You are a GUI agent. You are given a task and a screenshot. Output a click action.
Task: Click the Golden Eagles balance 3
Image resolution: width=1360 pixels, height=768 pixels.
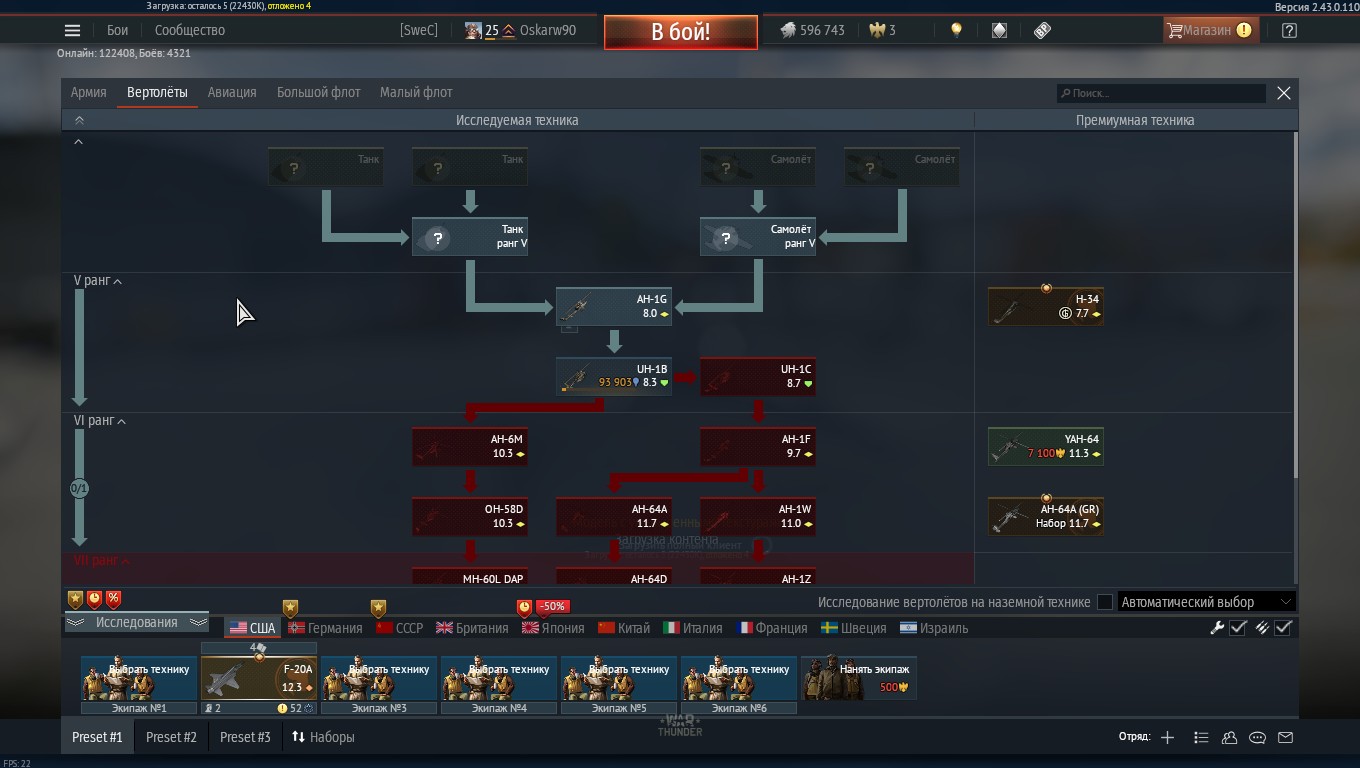pyautogui.click(x=882, y=30)
